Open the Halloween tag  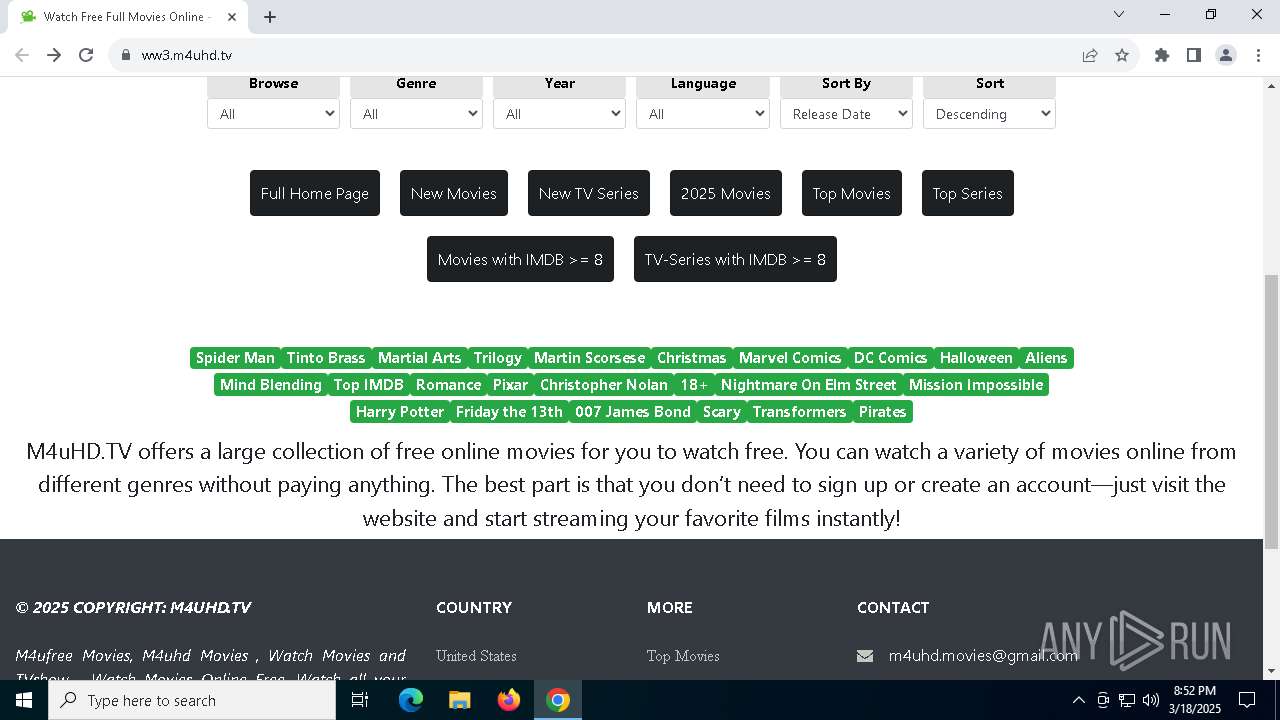click(976, 358)
